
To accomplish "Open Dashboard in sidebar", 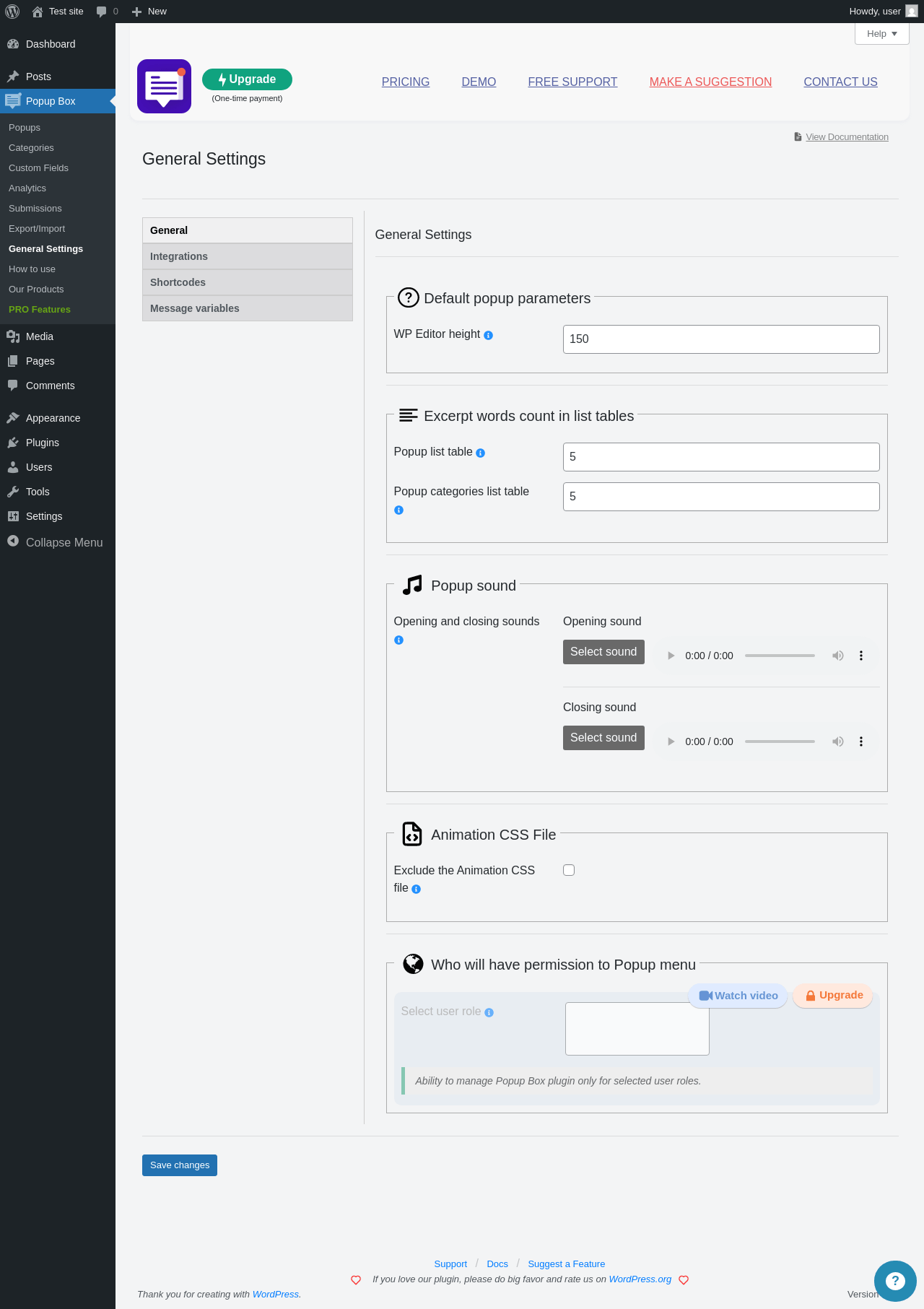I will tap(58, 44).
